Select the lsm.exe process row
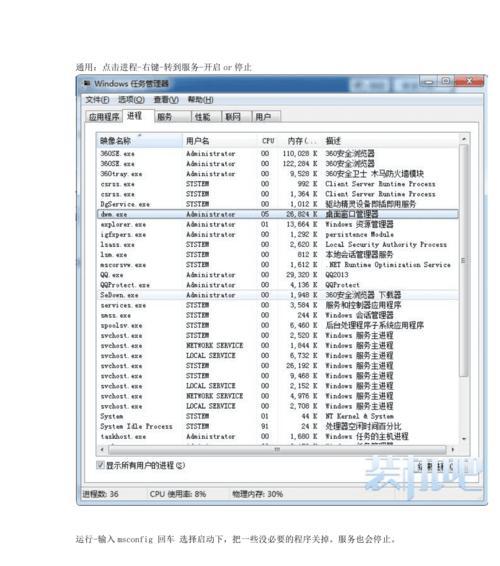 [278, 254]
